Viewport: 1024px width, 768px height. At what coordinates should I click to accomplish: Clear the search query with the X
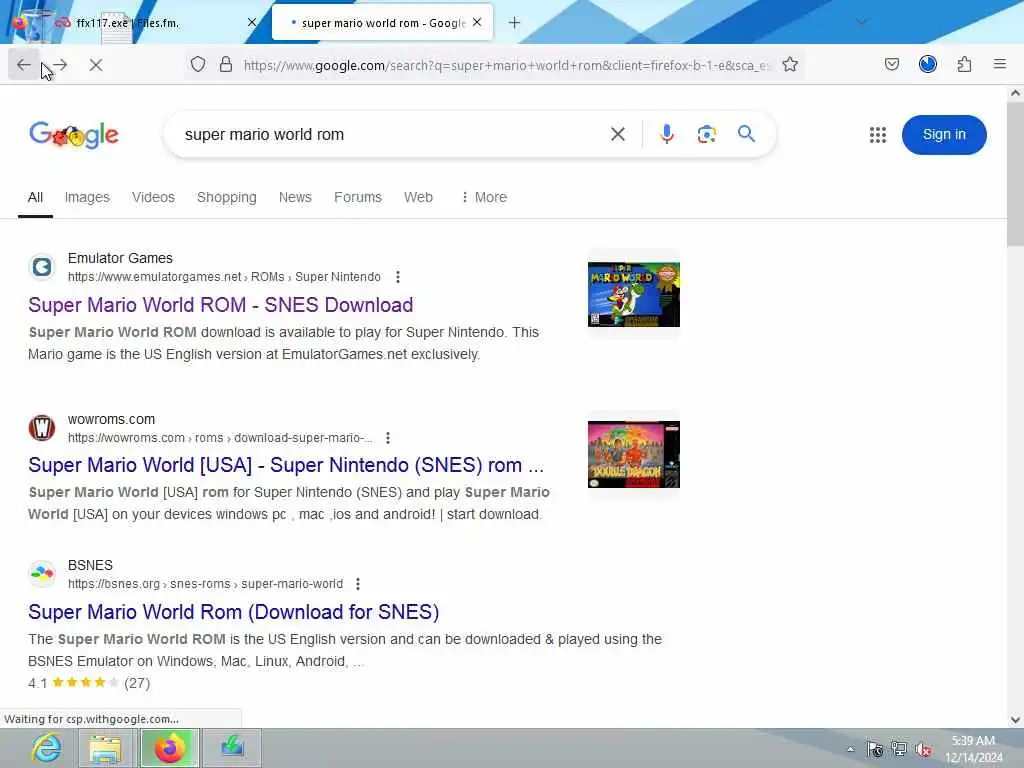click(618, 135)
